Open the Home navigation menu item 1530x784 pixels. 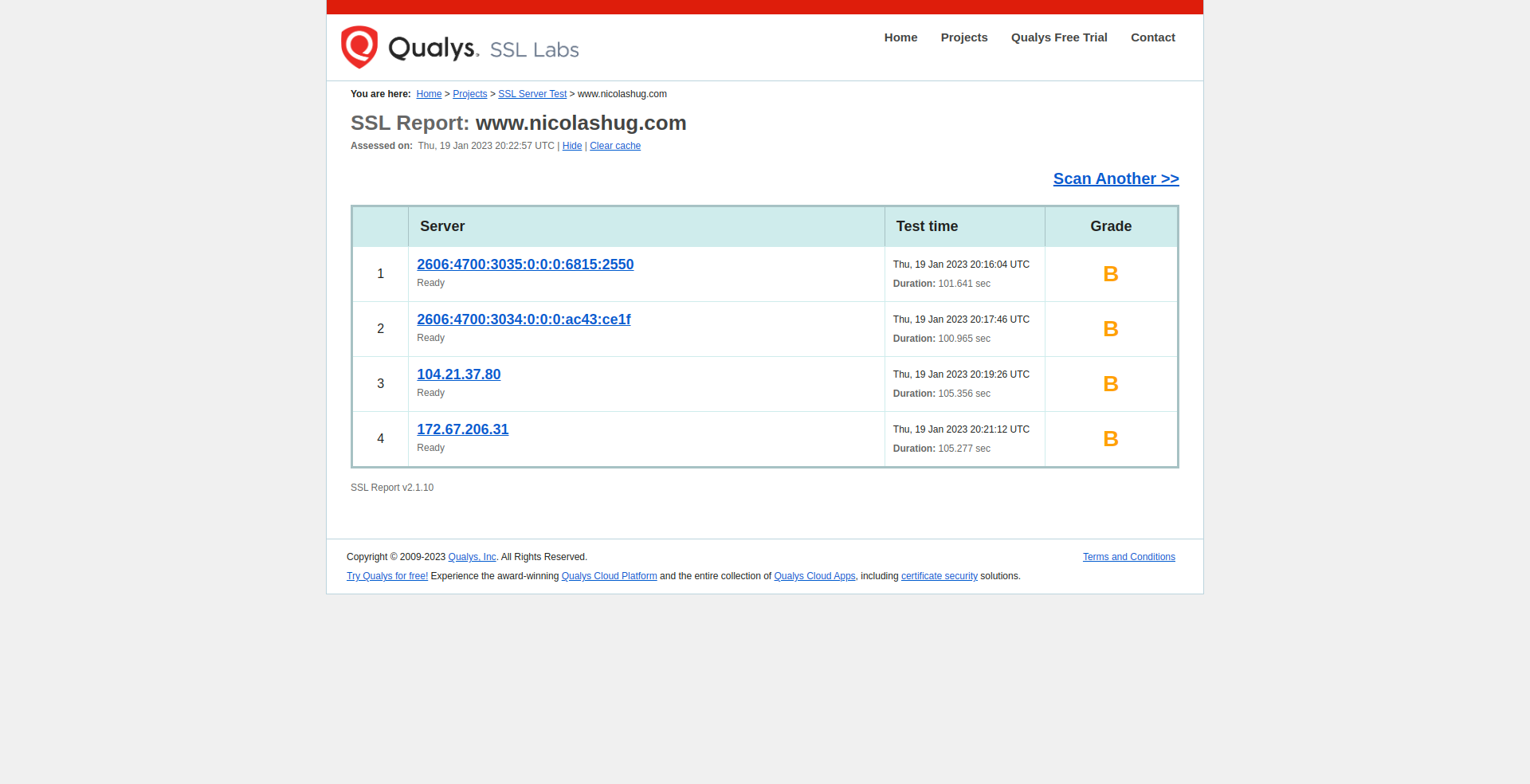900,37
